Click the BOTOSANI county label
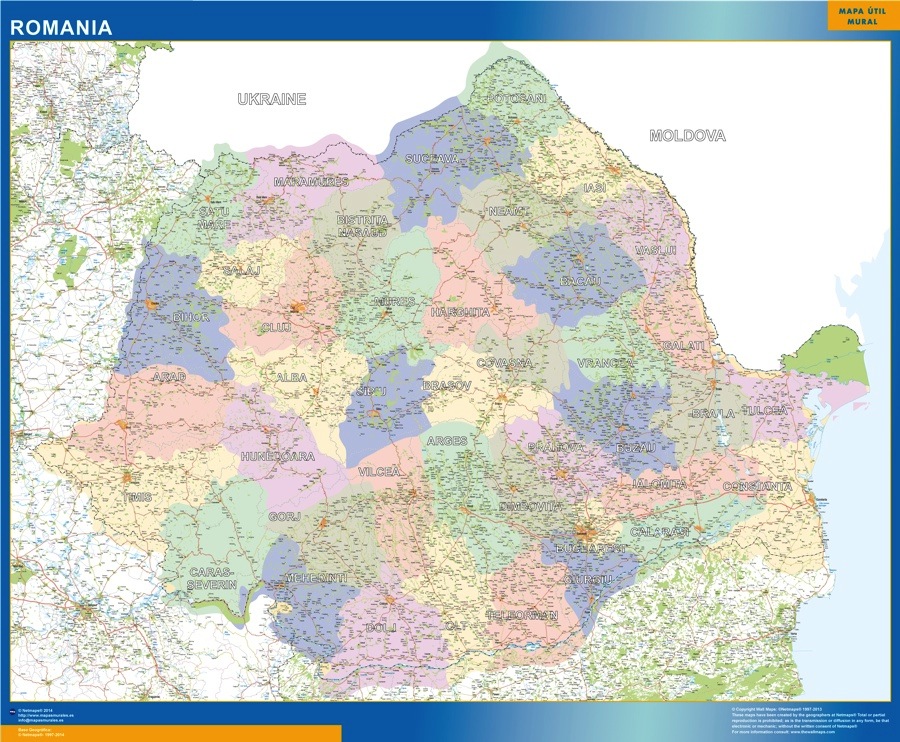This screenshot has height=742, width=900. (517, 99)
